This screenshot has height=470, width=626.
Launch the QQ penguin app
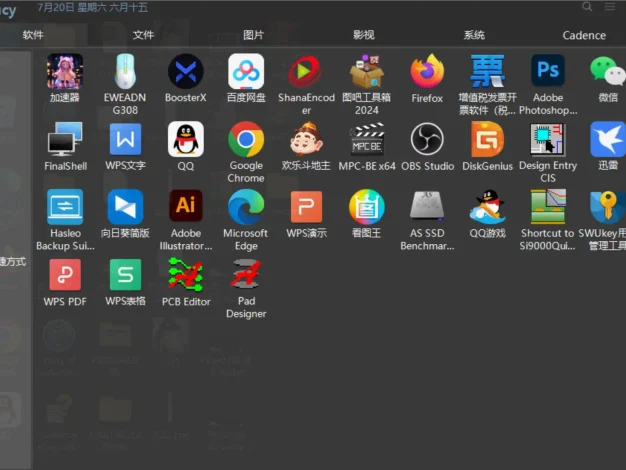coord(186,139)
